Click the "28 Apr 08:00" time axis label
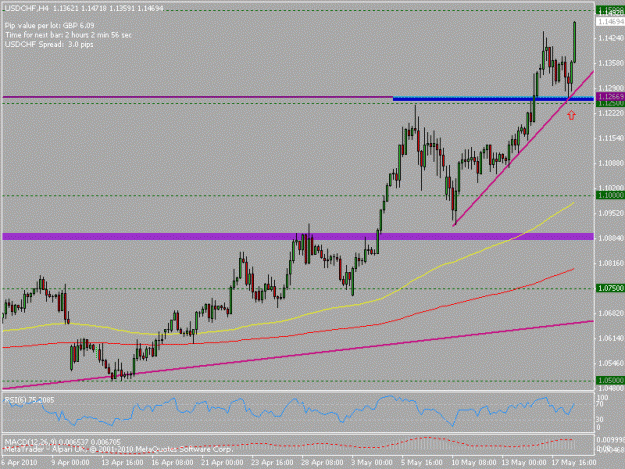This screenshot has width=625, height=469. (x=322, y=463)
